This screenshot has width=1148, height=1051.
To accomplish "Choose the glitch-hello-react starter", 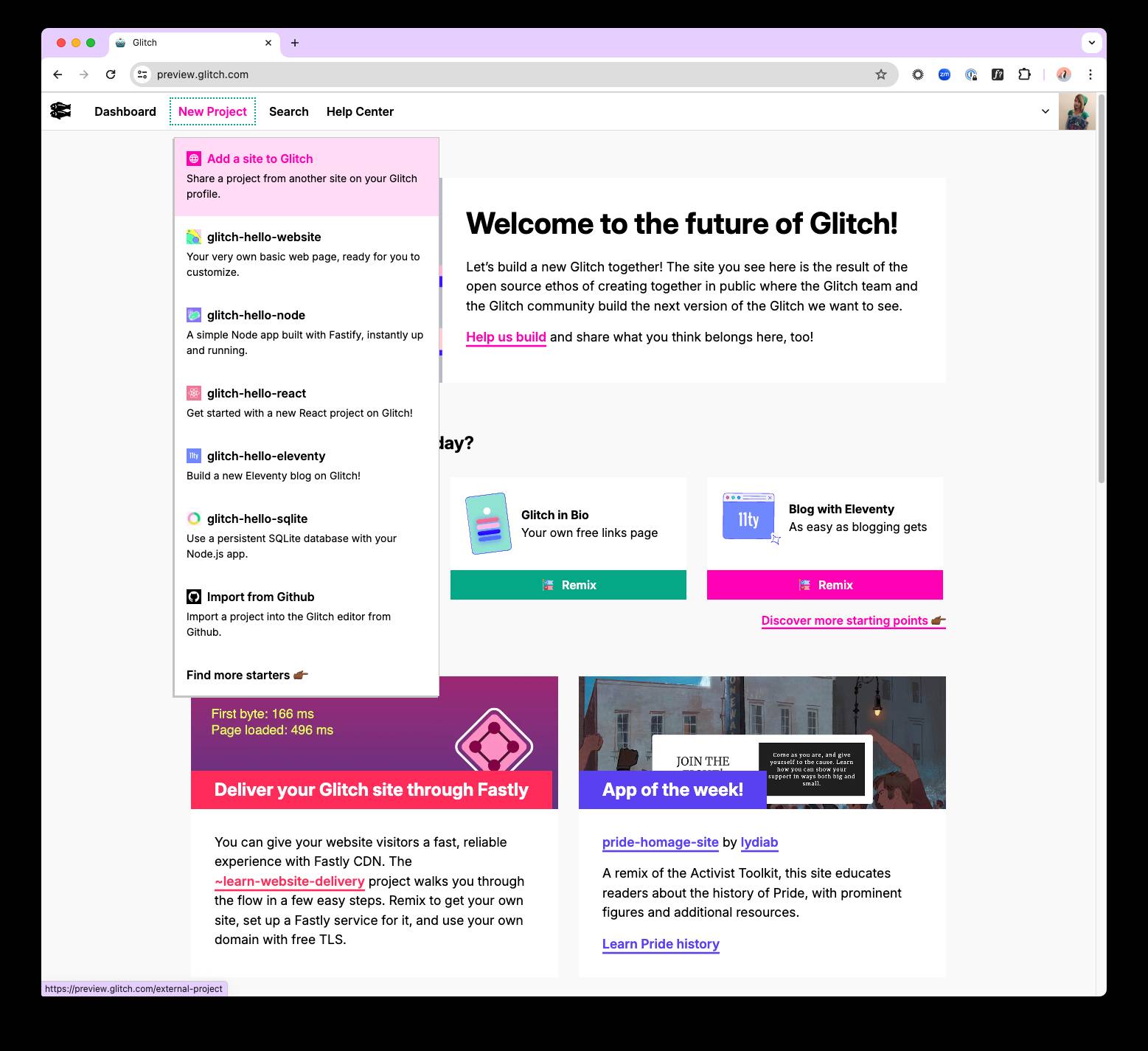I will tap(307, 403).
